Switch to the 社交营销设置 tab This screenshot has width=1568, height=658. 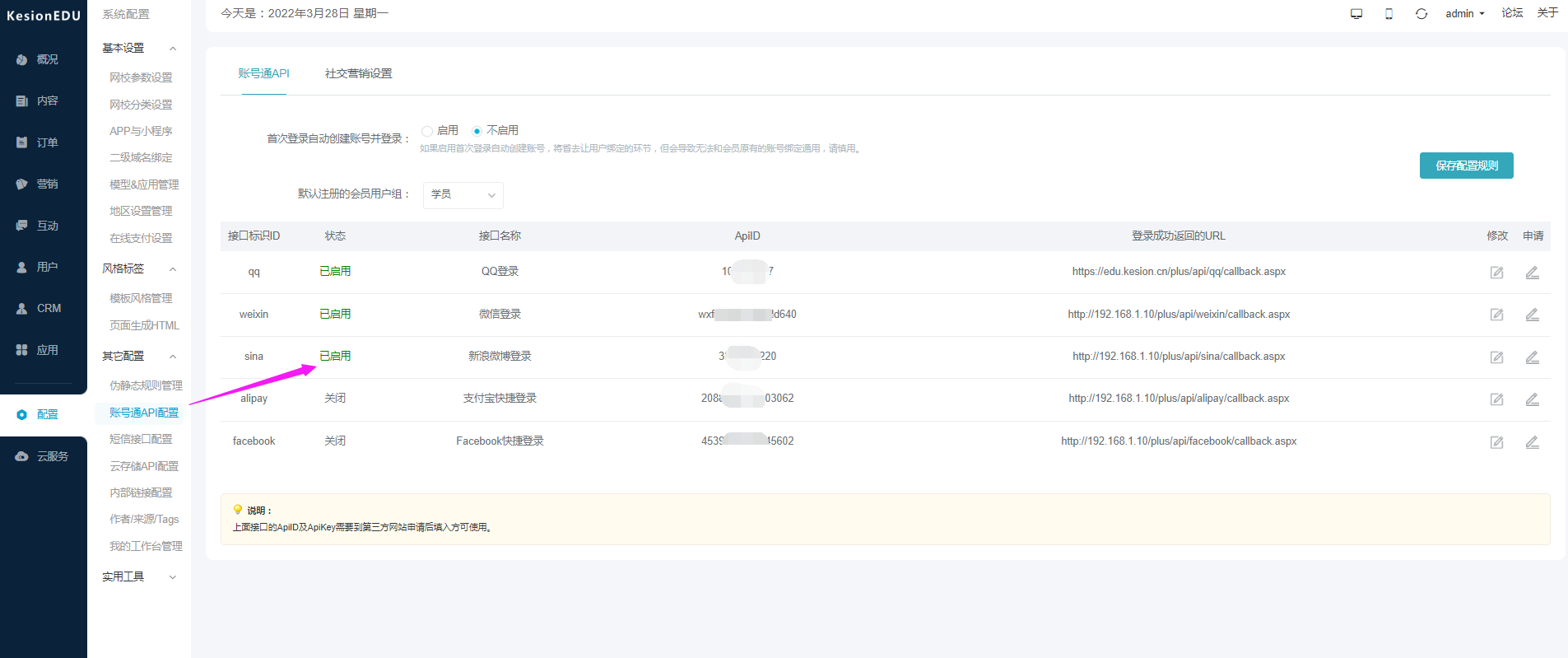pyautogui.click(x=358, y=73)
